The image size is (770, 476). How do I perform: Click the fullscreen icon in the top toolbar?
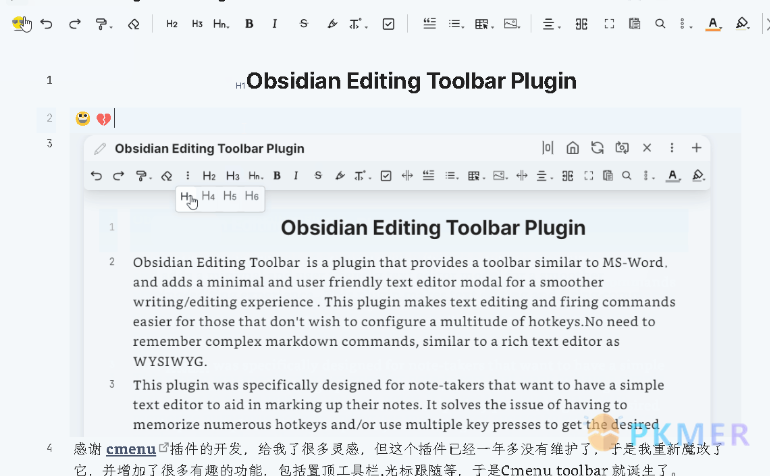(609, 24)
